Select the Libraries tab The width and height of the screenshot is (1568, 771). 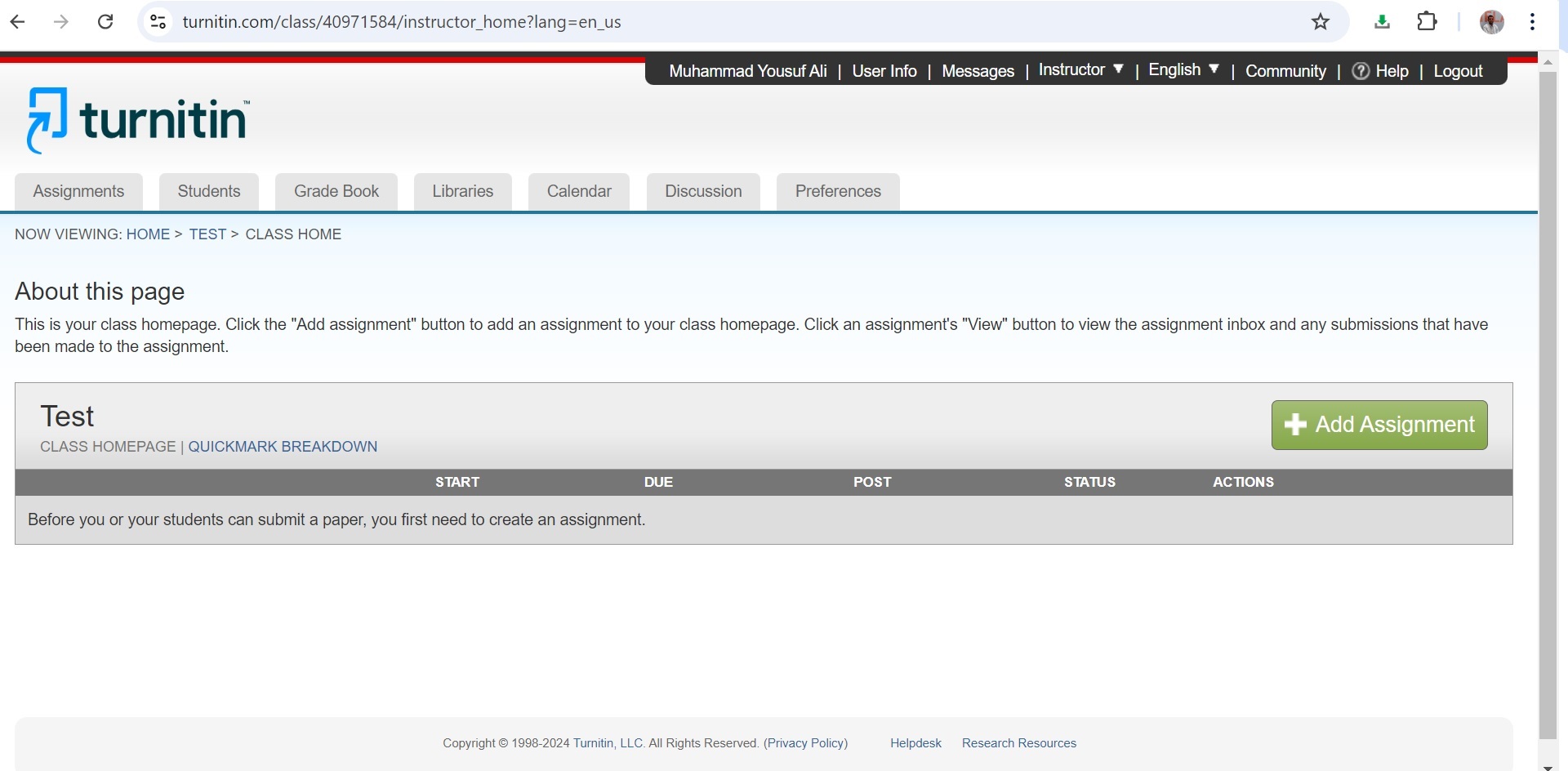463,192
